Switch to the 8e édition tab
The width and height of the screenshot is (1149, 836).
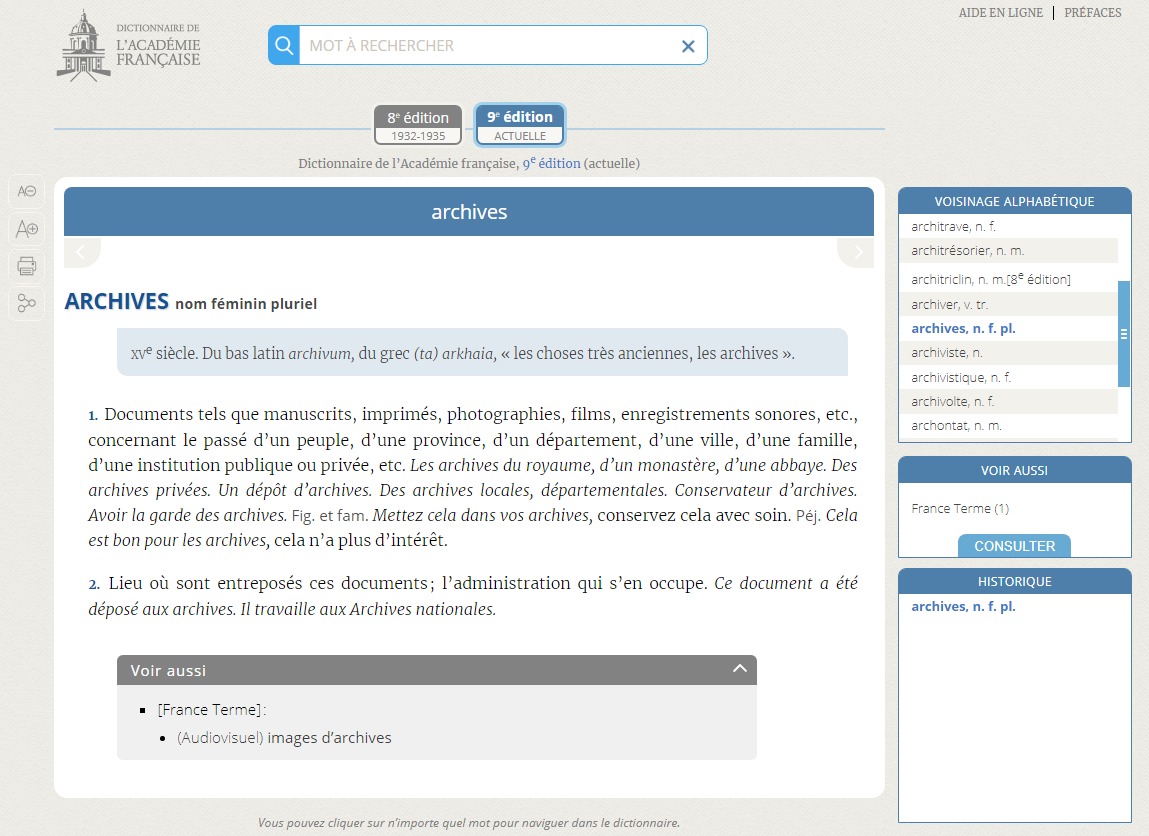(418, 125)
